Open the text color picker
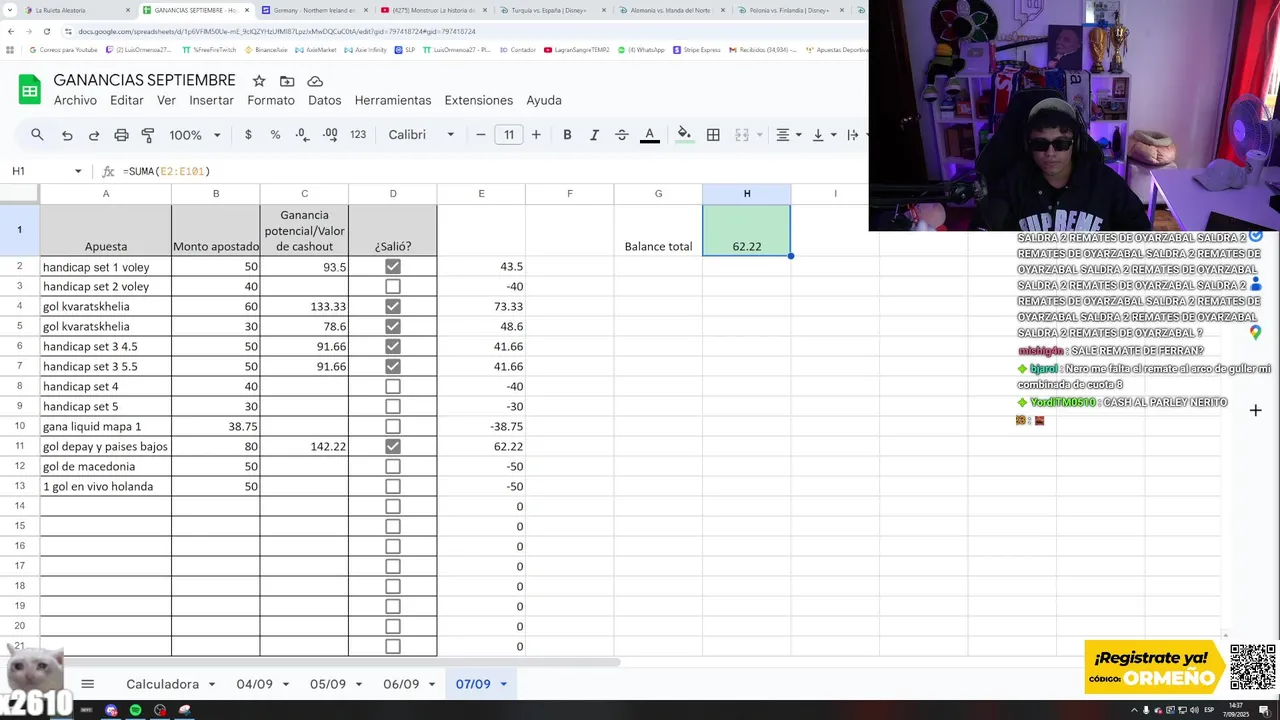This screenshot has height=720, width=1280. tap(649, 135)
